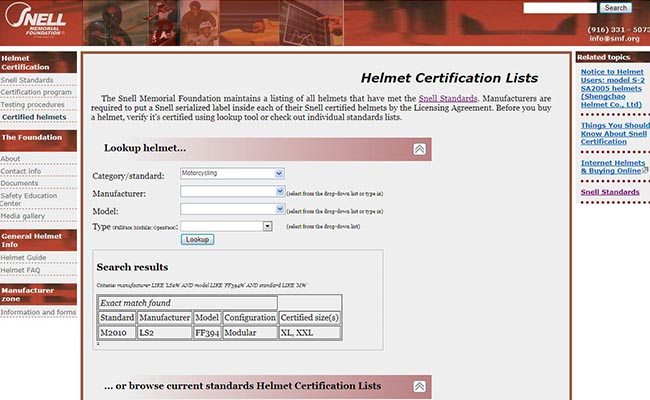Open Safety Education Center link
This screenshot has height=400, width=650.
(x=29, y=199)
